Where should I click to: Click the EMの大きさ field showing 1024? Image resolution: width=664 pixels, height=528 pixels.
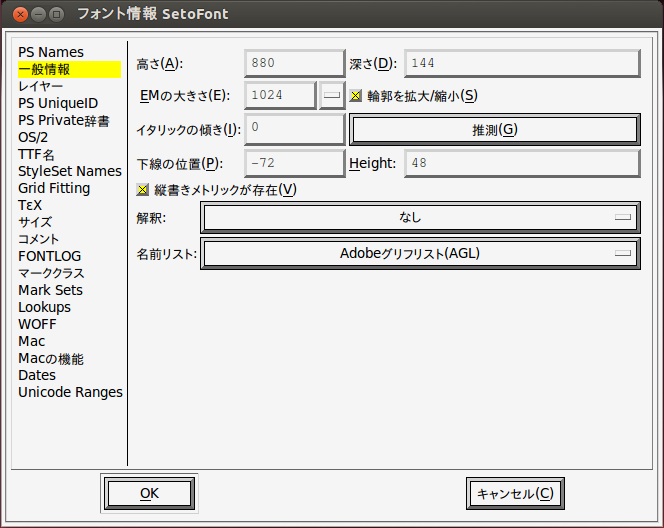click(280, 95)
